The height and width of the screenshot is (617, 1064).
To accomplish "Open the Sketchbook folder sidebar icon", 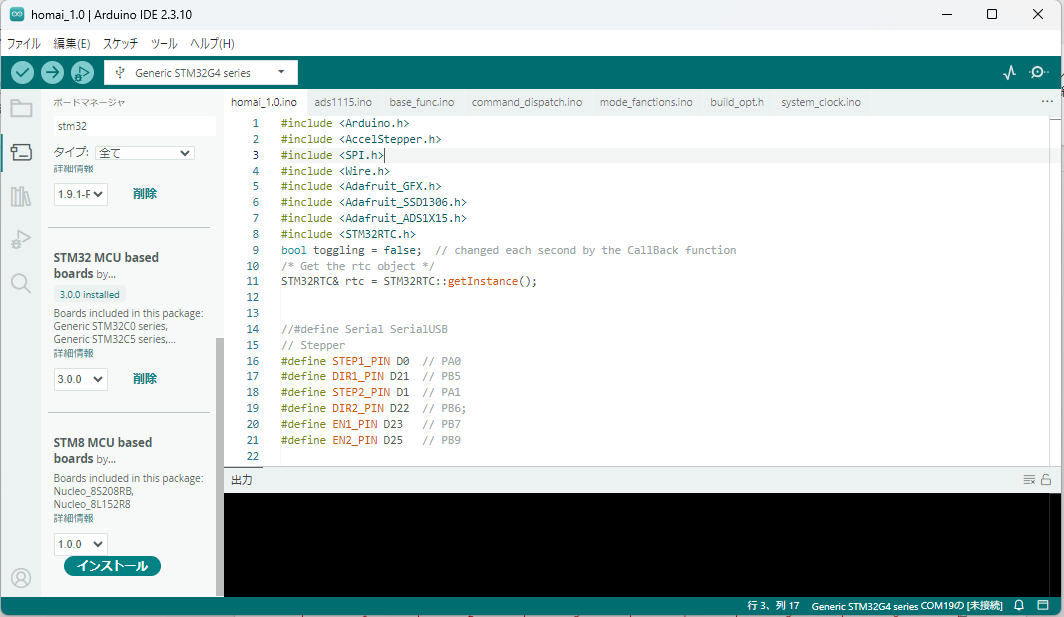I will 21,109.
